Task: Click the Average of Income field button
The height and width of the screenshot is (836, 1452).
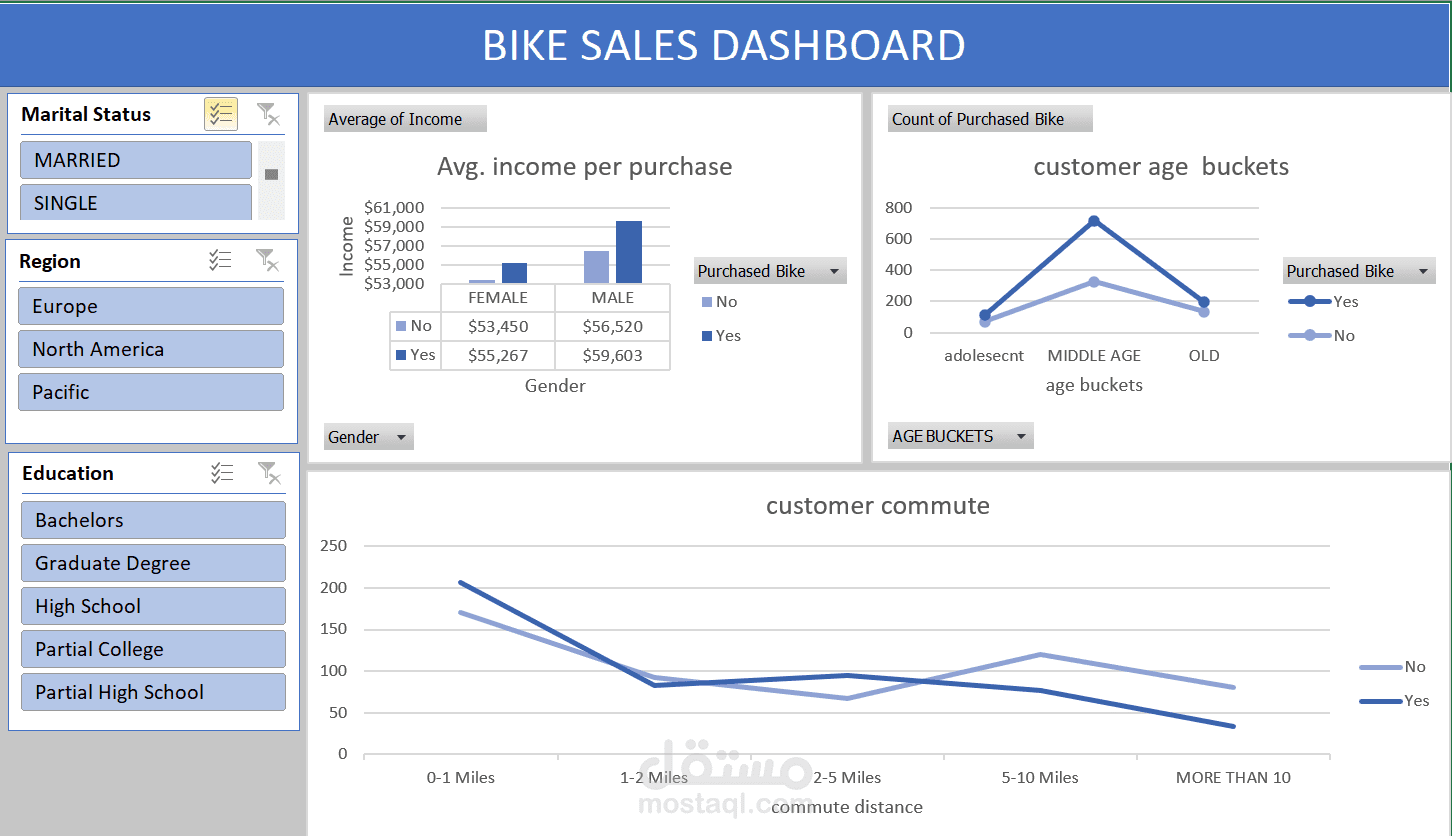Action: click(404, 118)
